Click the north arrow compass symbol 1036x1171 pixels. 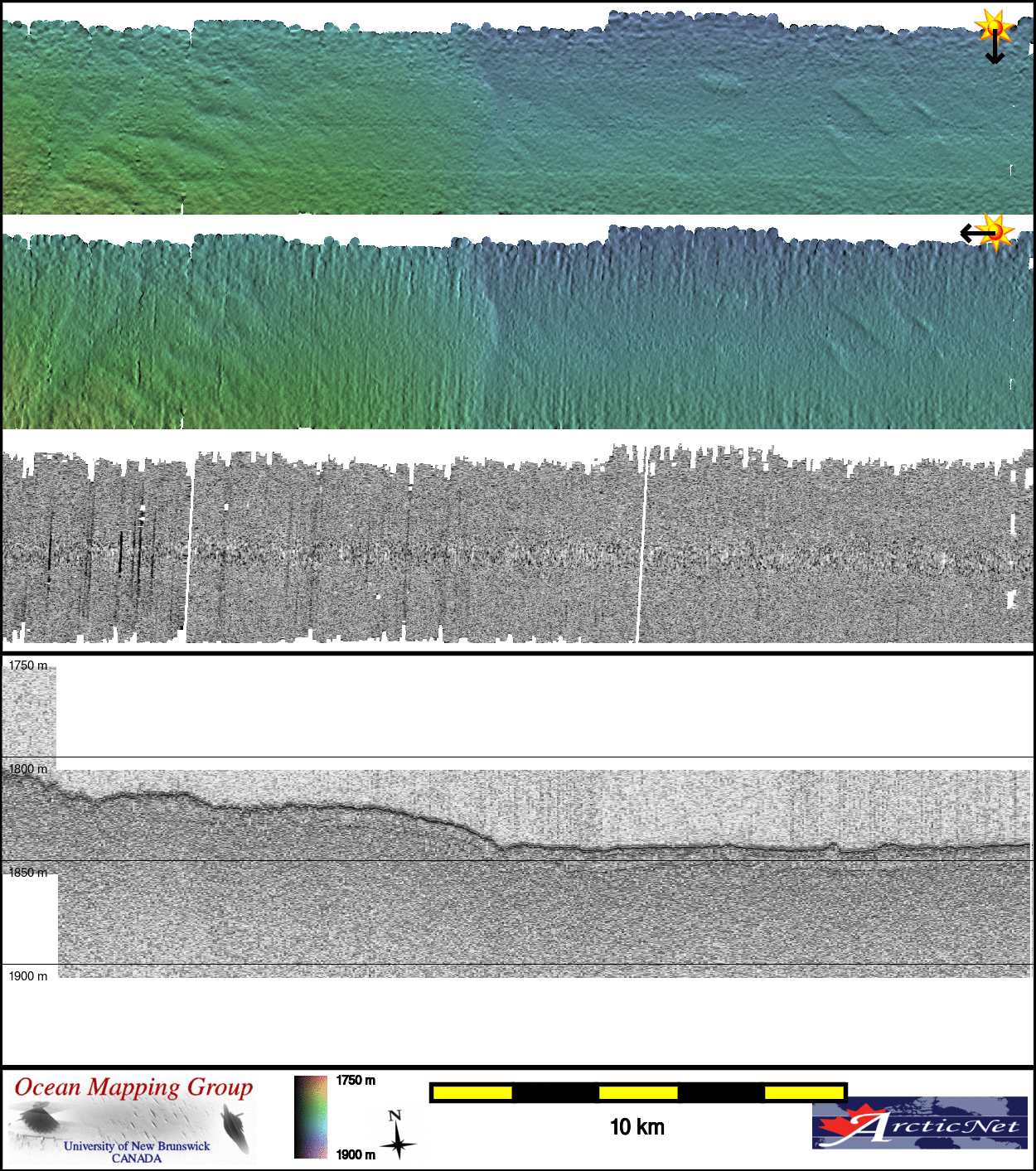click(397, 1135)
